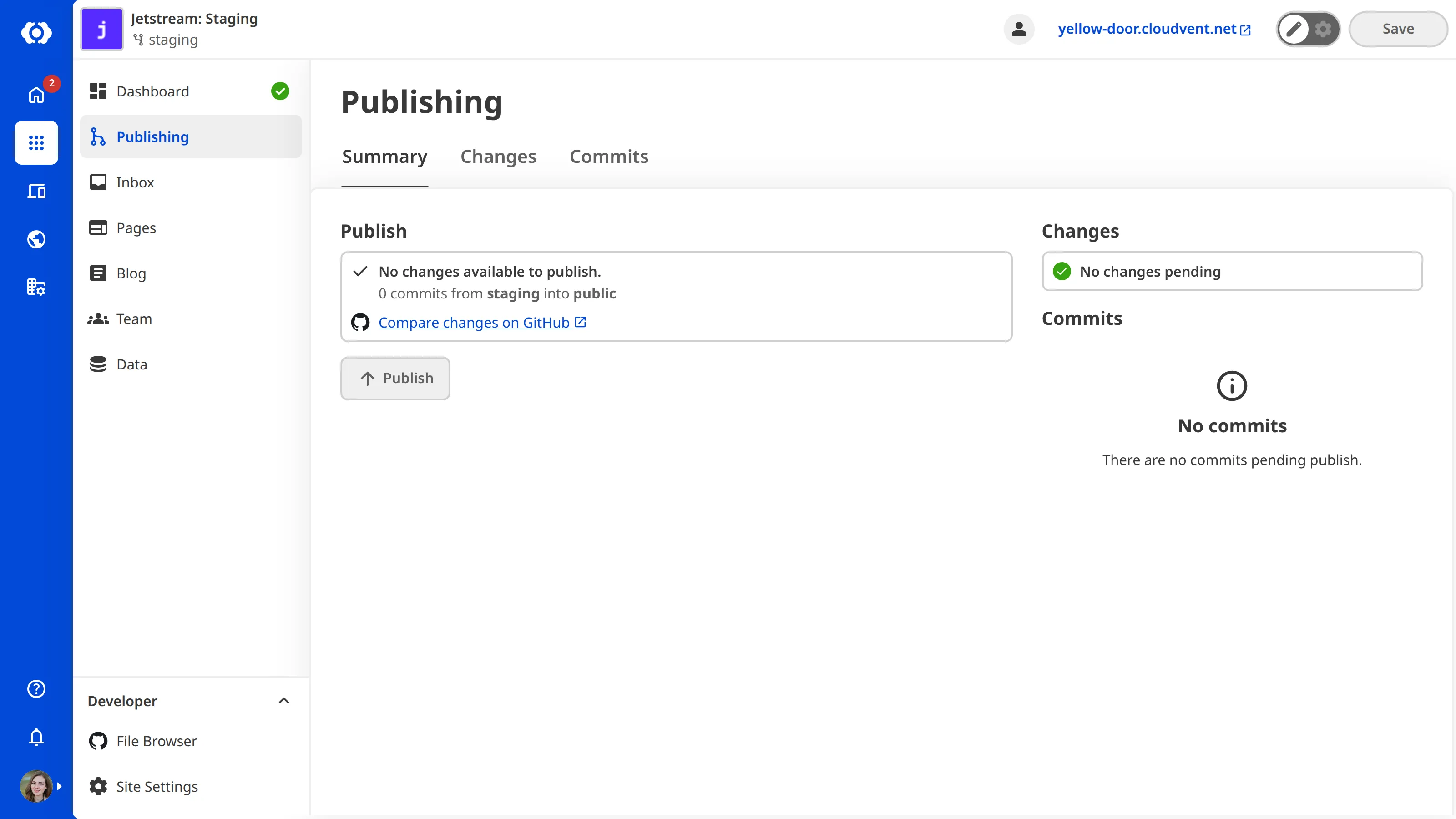Image resolution: width=1456 pixels, height=819 pixels.
Task: Switch to the pencil editing mode
Action: pos(1294,29)
